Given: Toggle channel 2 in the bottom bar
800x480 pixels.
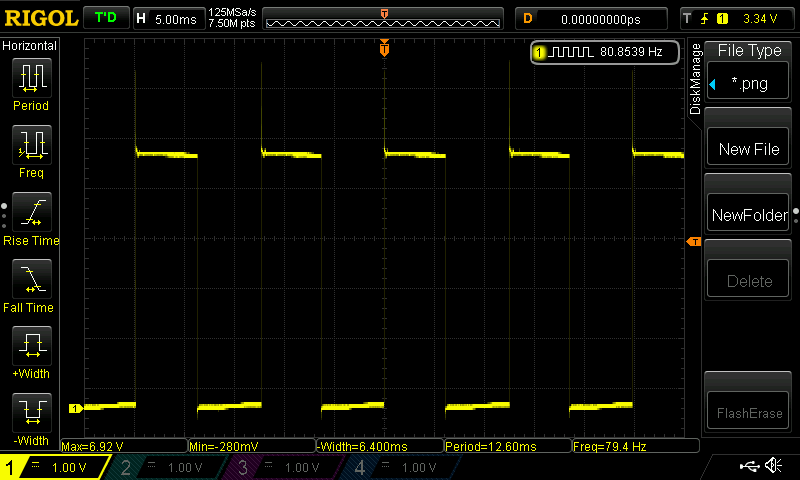Looking at the screenshot, I should pos(168,467).
